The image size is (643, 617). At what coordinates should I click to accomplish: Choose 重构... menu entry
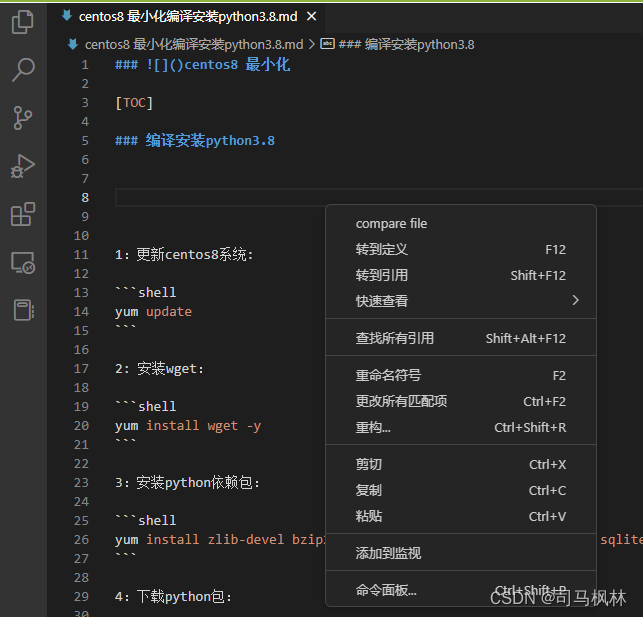pos(461,427)
